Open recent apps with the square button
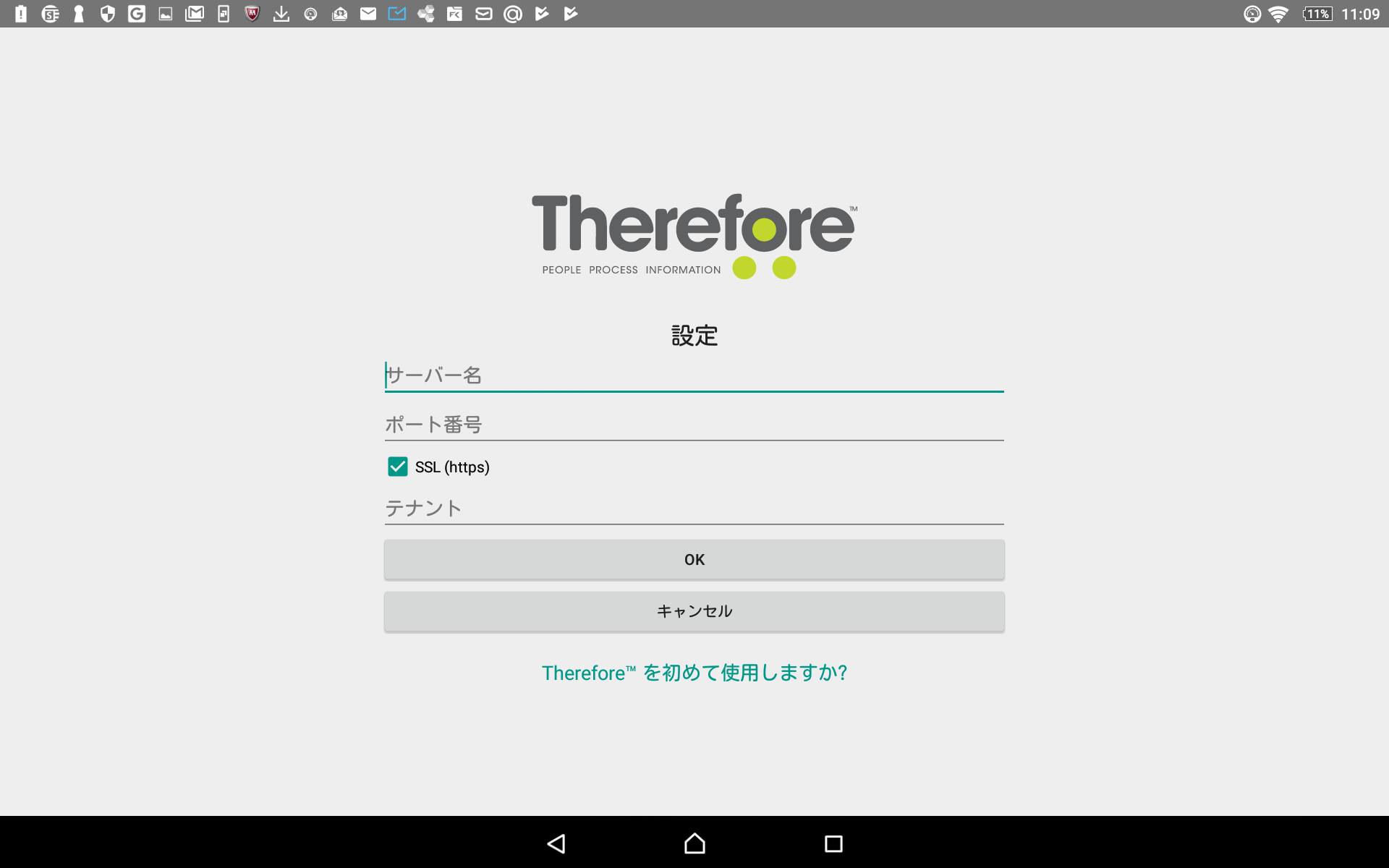The image size is (1389, 868). coord(833,843)
